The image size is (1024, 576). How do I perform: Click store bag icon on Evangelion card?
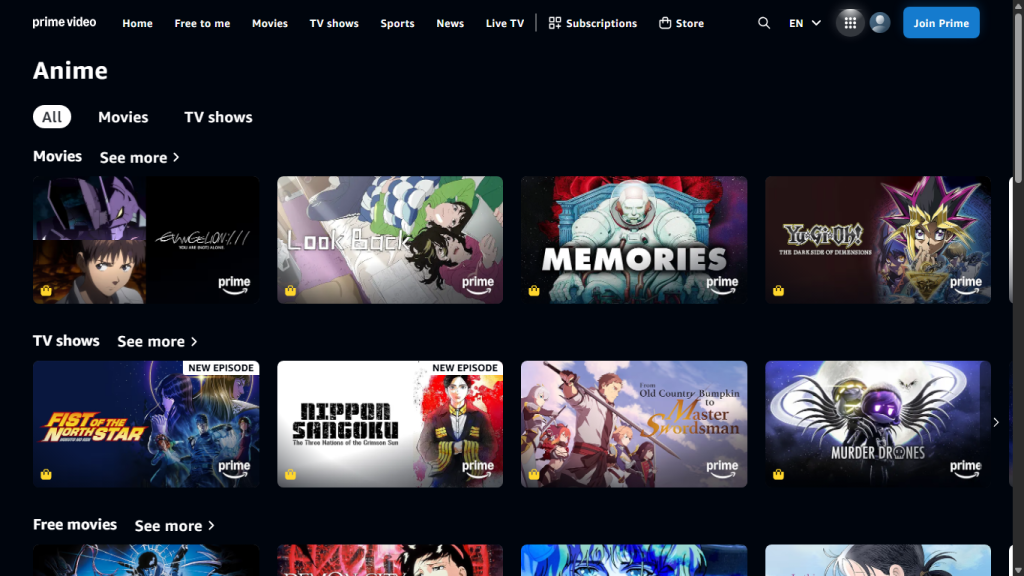46,291
